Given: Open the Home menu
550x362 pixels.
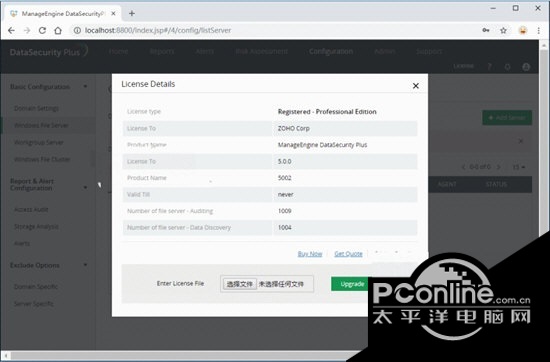Looking at the screenshot, I should [118, 52].
